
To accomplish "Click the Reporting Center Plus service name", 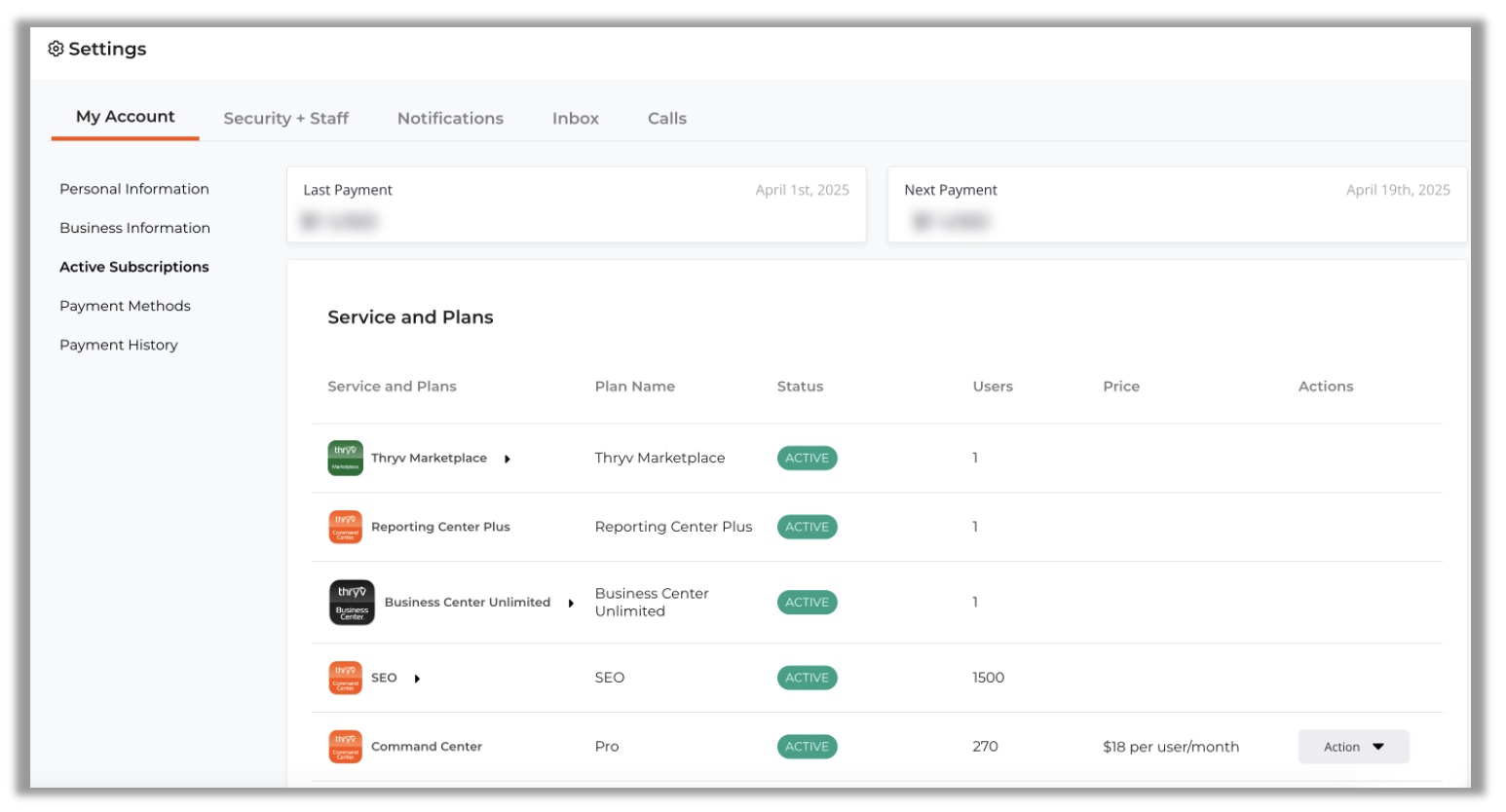I will point(440,528).
